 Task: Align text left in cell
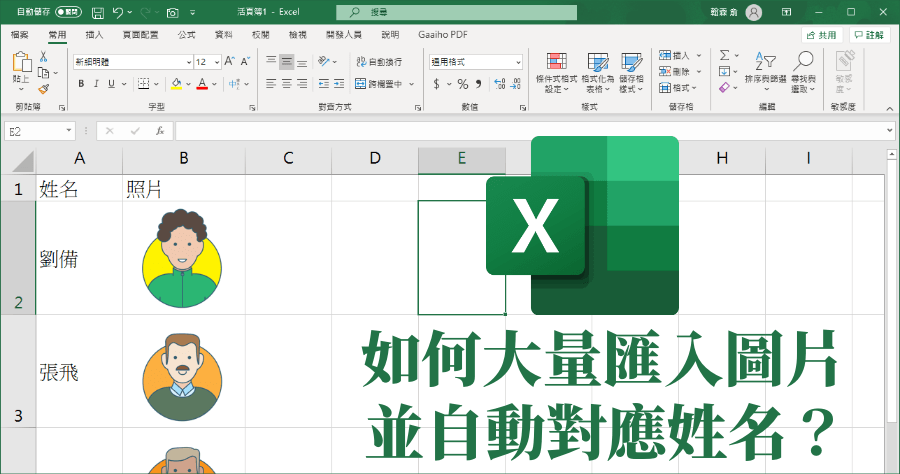271,84
